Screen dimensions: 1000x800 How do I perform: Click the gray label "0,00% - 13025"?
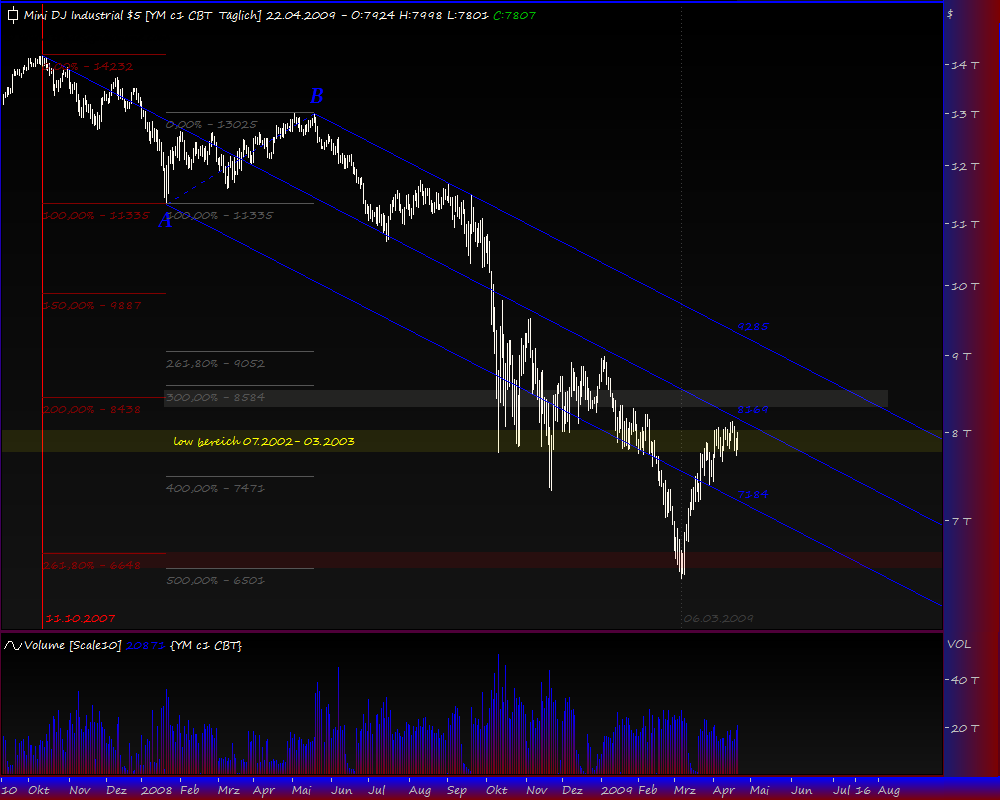[212, 124]
